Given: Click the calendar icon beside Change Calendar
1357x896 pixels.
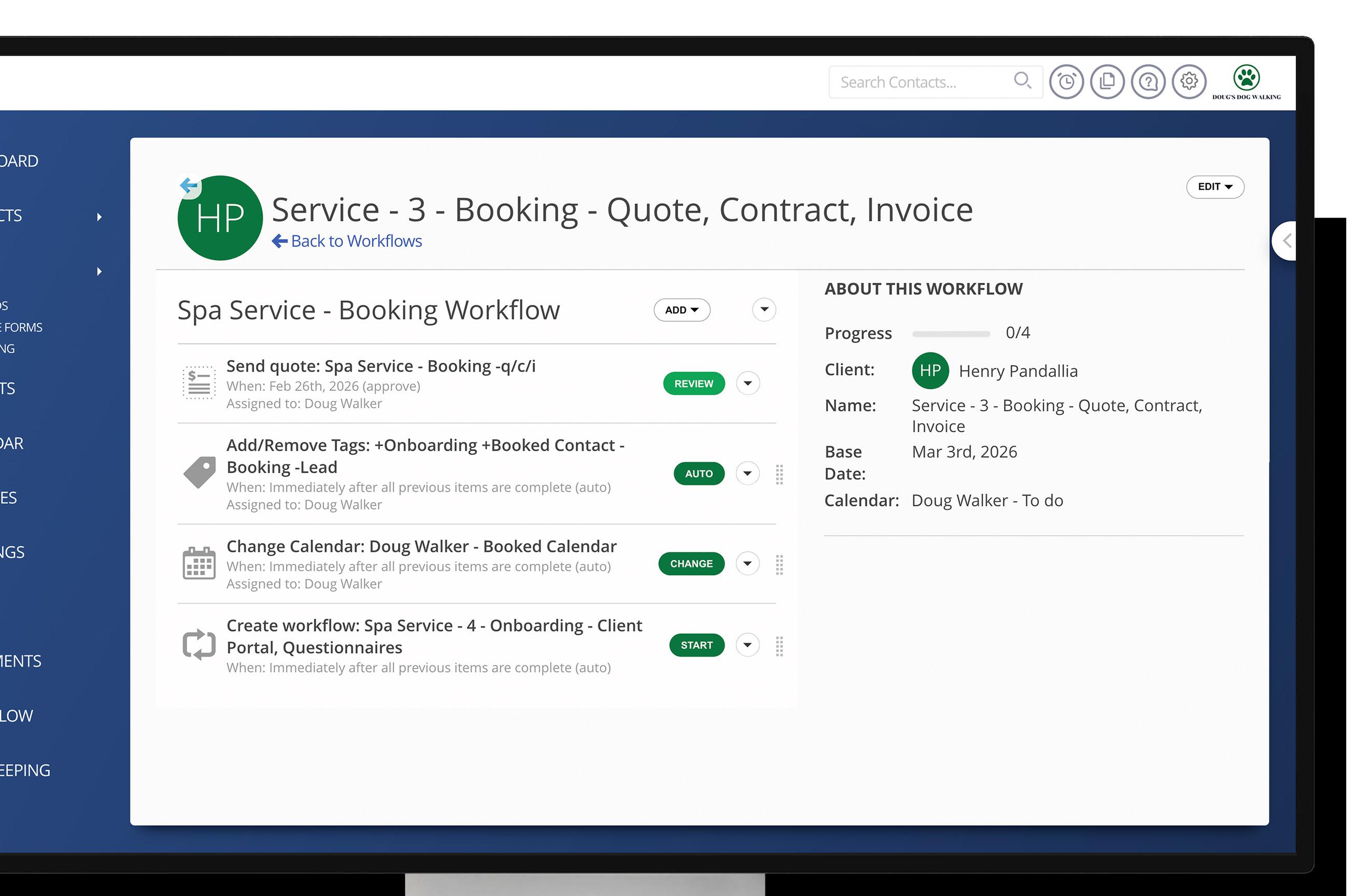Looking at the screenshot, I should [x=199, y=563].
